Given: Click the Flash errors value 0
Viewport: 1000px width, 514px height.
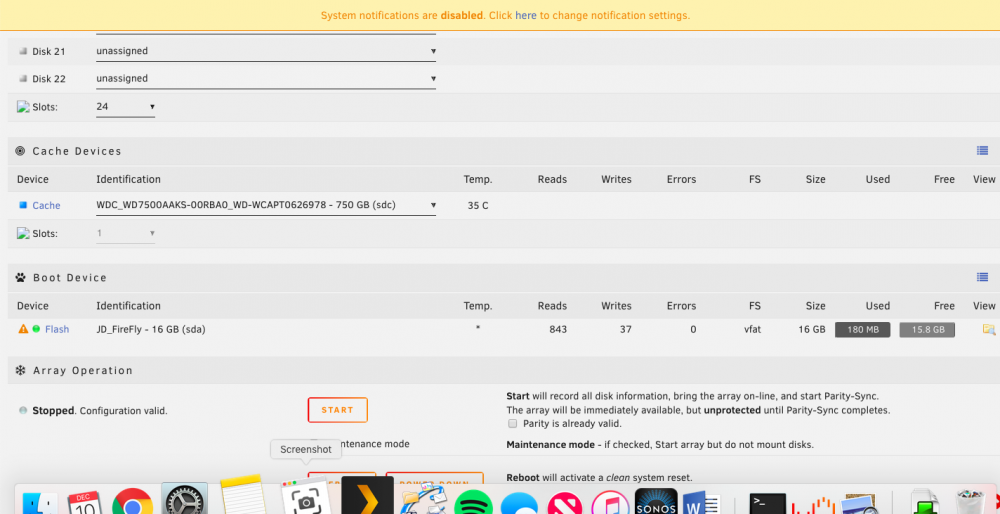Looking at the screenshot, I should pyautogui.click(x=693, y=329).
